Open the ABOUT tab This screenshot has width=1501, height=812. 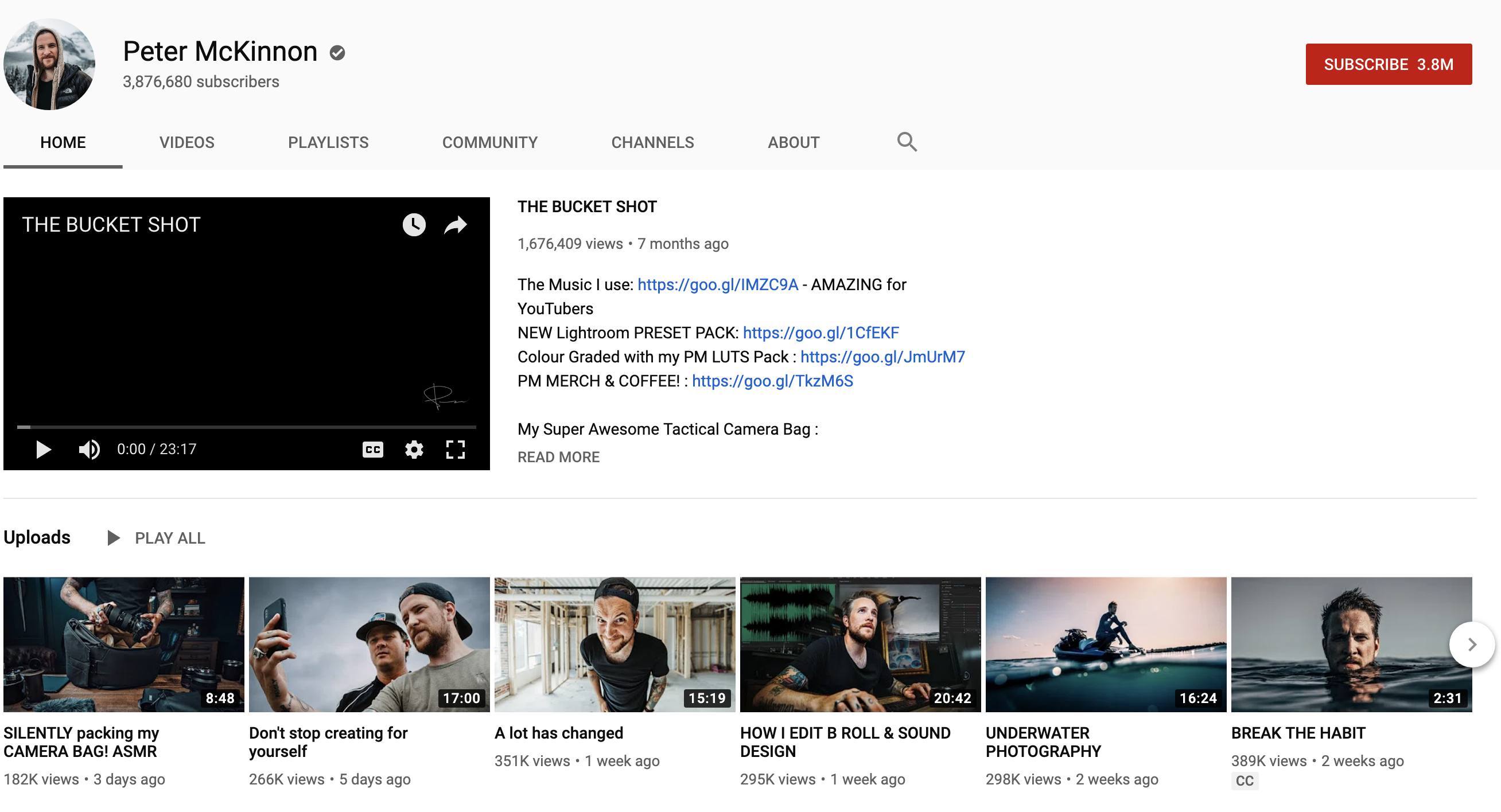pos(794,143)
